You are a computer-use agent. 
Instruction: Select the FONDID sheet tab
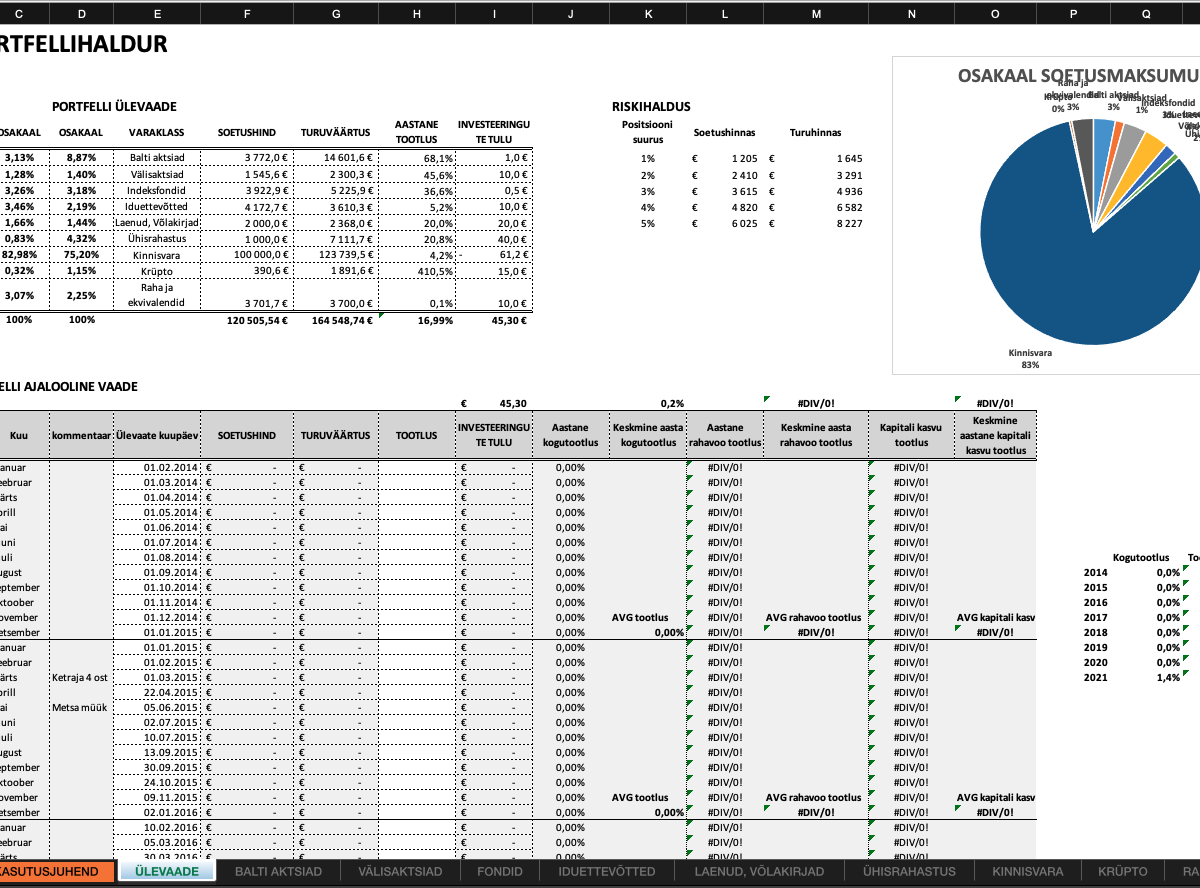(x=499, y=871)
